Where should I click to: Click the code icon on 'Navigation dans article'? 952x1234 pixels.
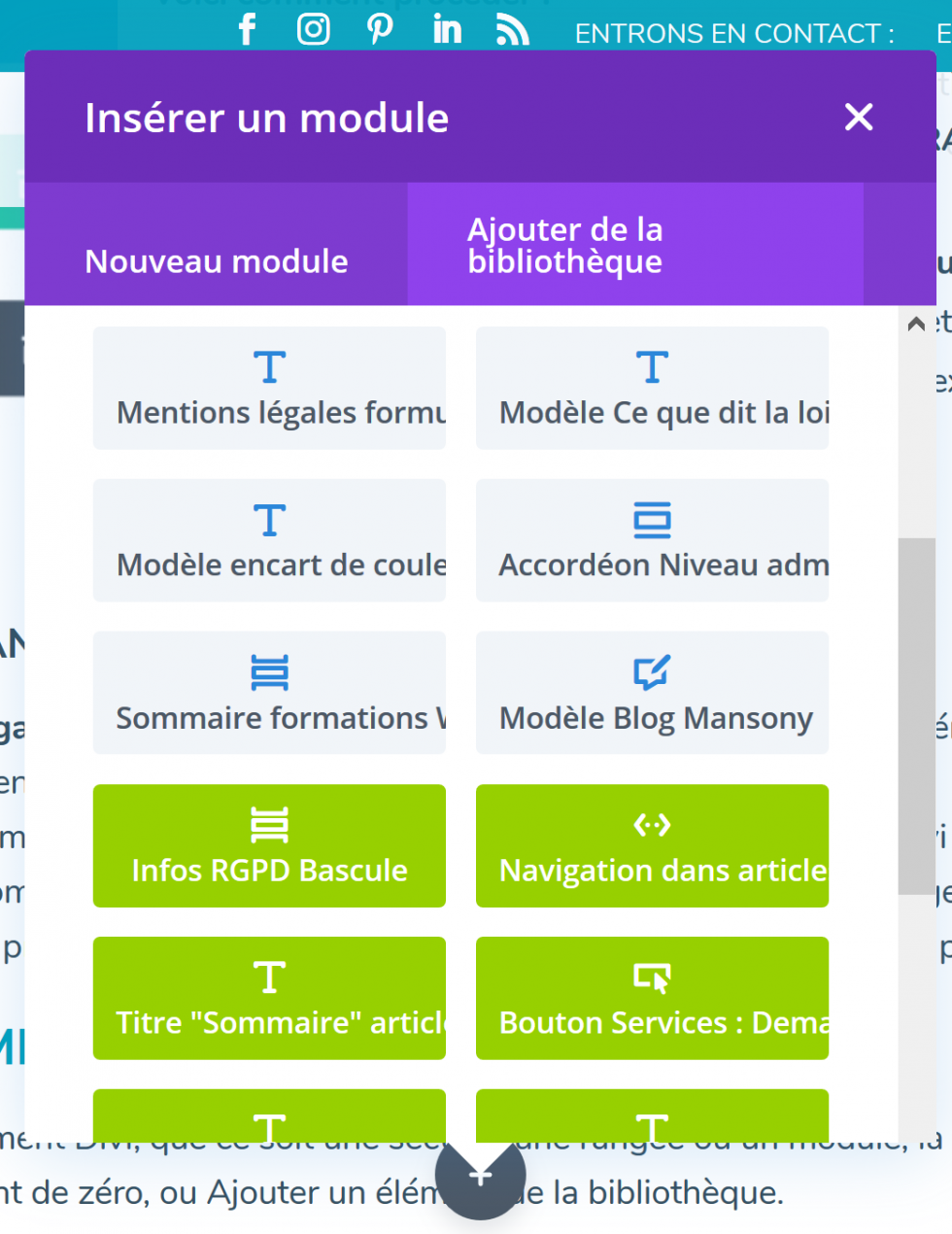[x=652, y=823]
